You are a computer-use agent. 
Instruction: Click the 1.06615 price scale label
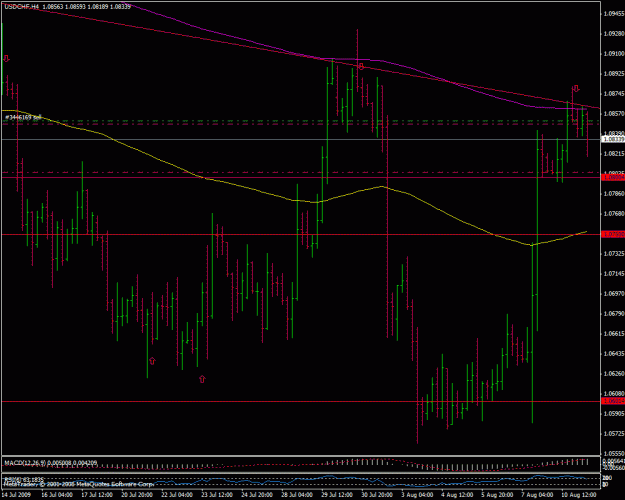pyautogui.click(x=614, y=333)
